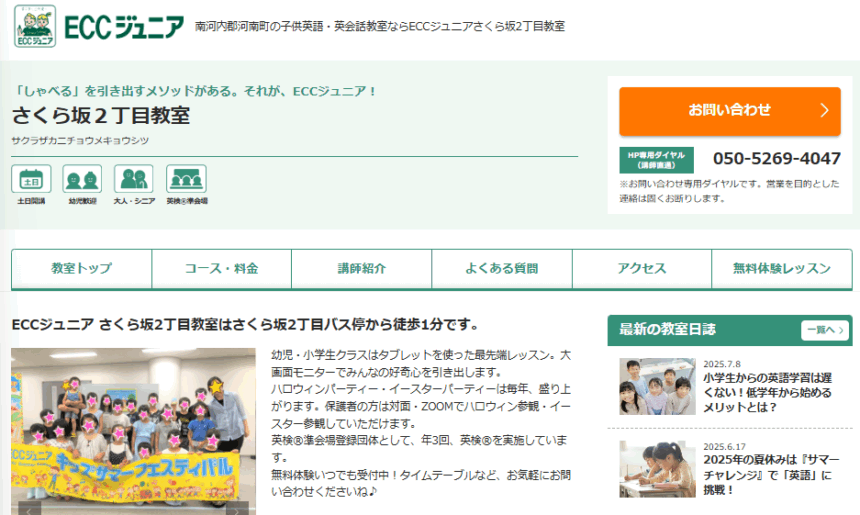Open the 無料体験レッスン tab
The width and height of the screenshot is (860, 515).
tap(781, 269)
